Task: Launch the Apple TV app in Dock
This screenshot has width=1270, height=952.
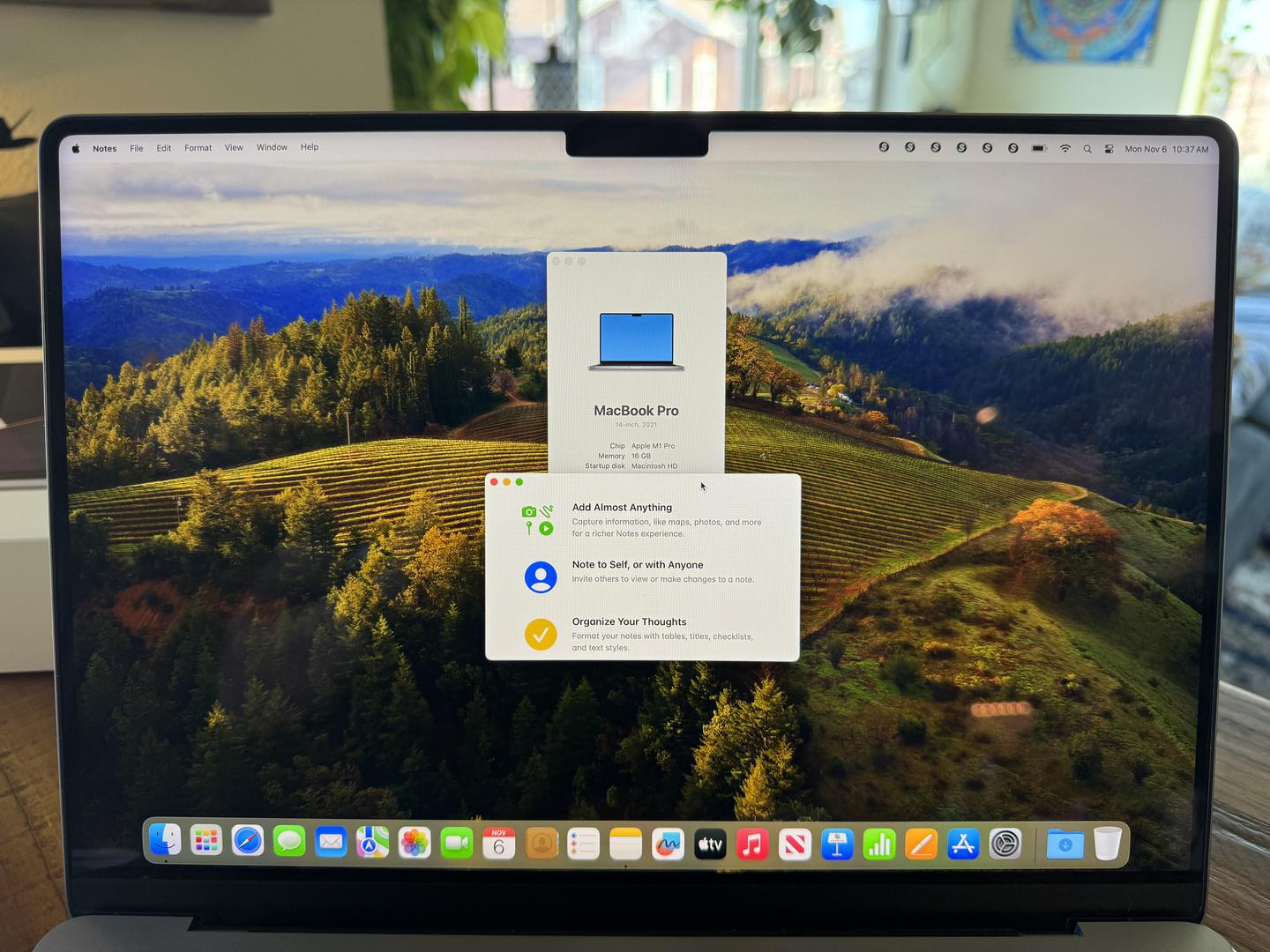Action: (x=710, y=845)
